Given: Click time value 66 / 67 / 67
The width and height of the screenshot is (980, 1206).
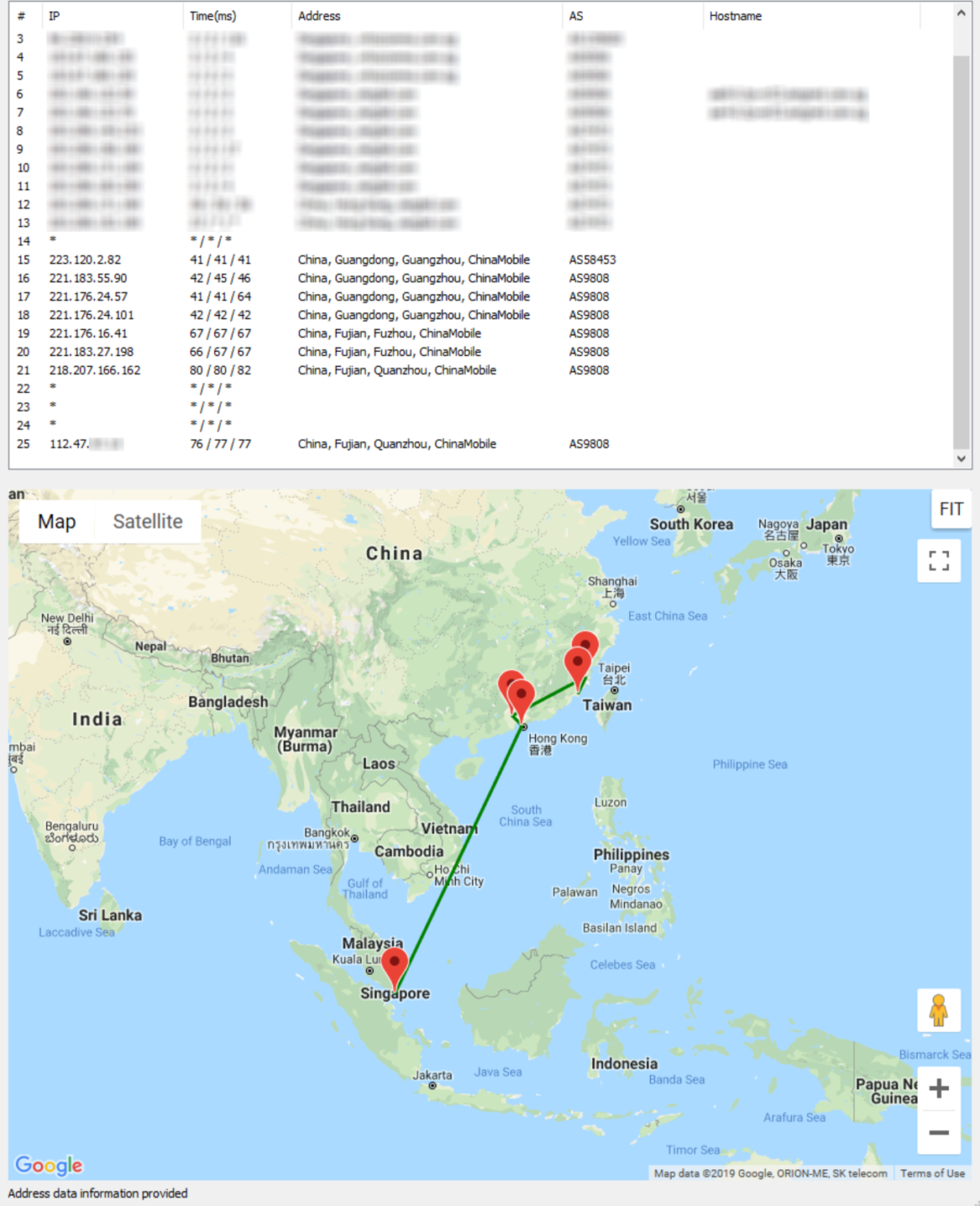Looking at the screenshot, I should pyautogui.click(x=220, y=352).
